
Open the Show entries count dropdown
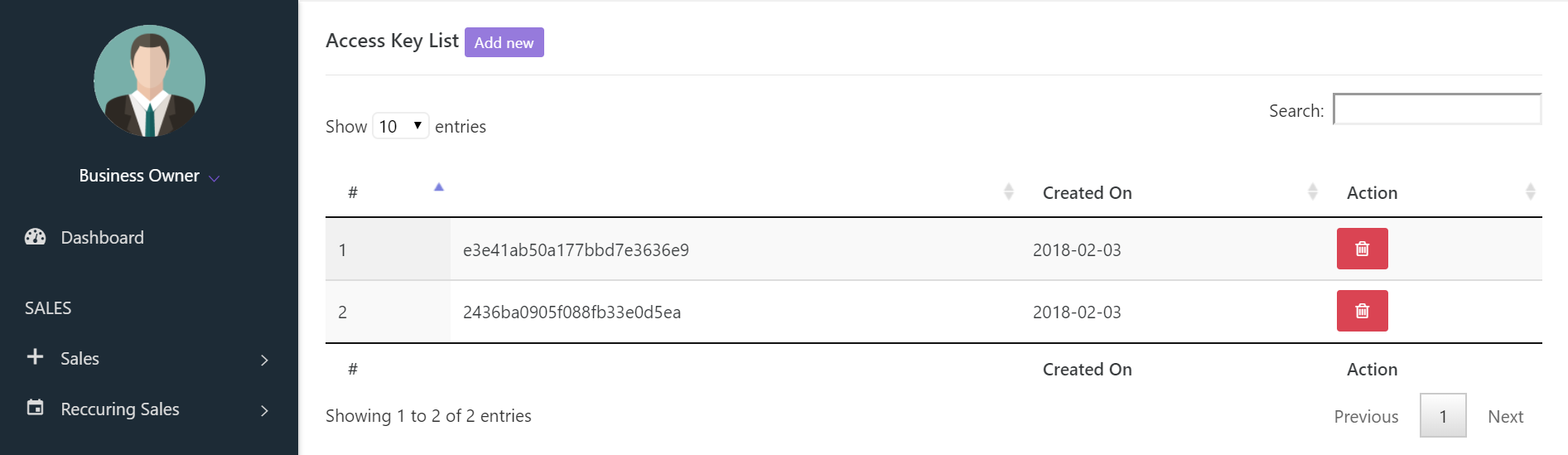400,126
